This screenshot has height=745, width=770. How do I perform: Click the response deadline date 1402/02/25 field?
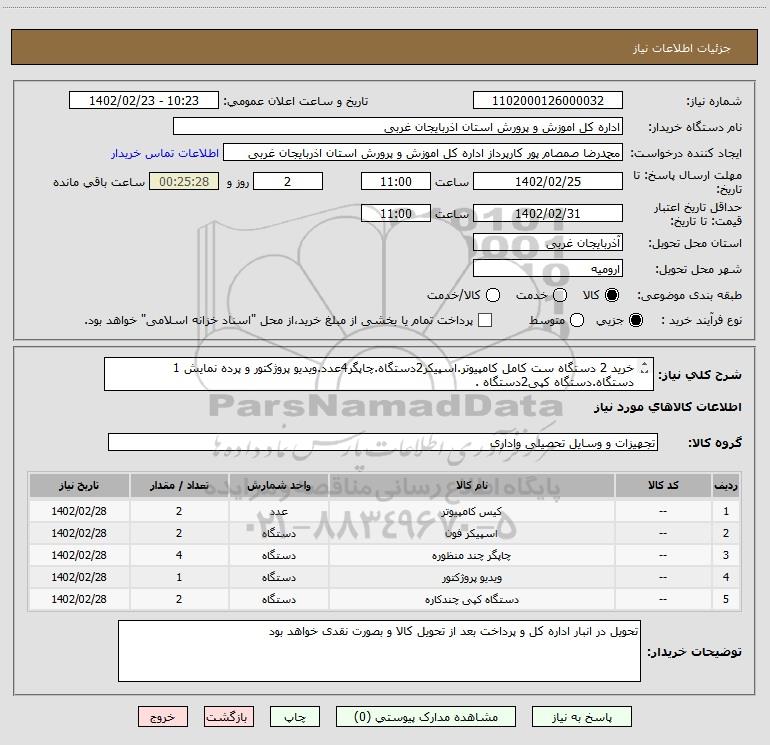pyautogui.click(x=548, y=181)
